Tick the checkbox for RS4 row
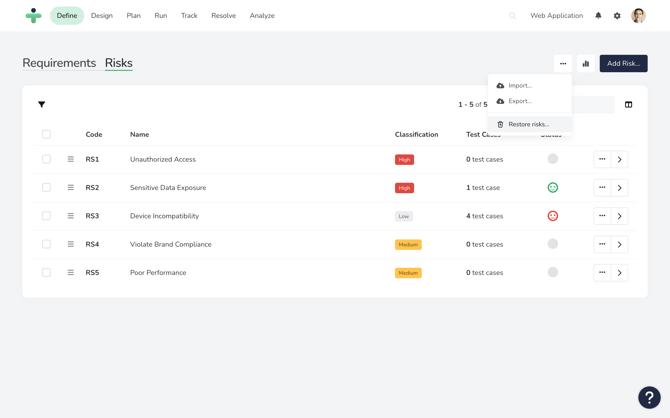The width and height of the screenshot is (670, 418). click(46, 244)
